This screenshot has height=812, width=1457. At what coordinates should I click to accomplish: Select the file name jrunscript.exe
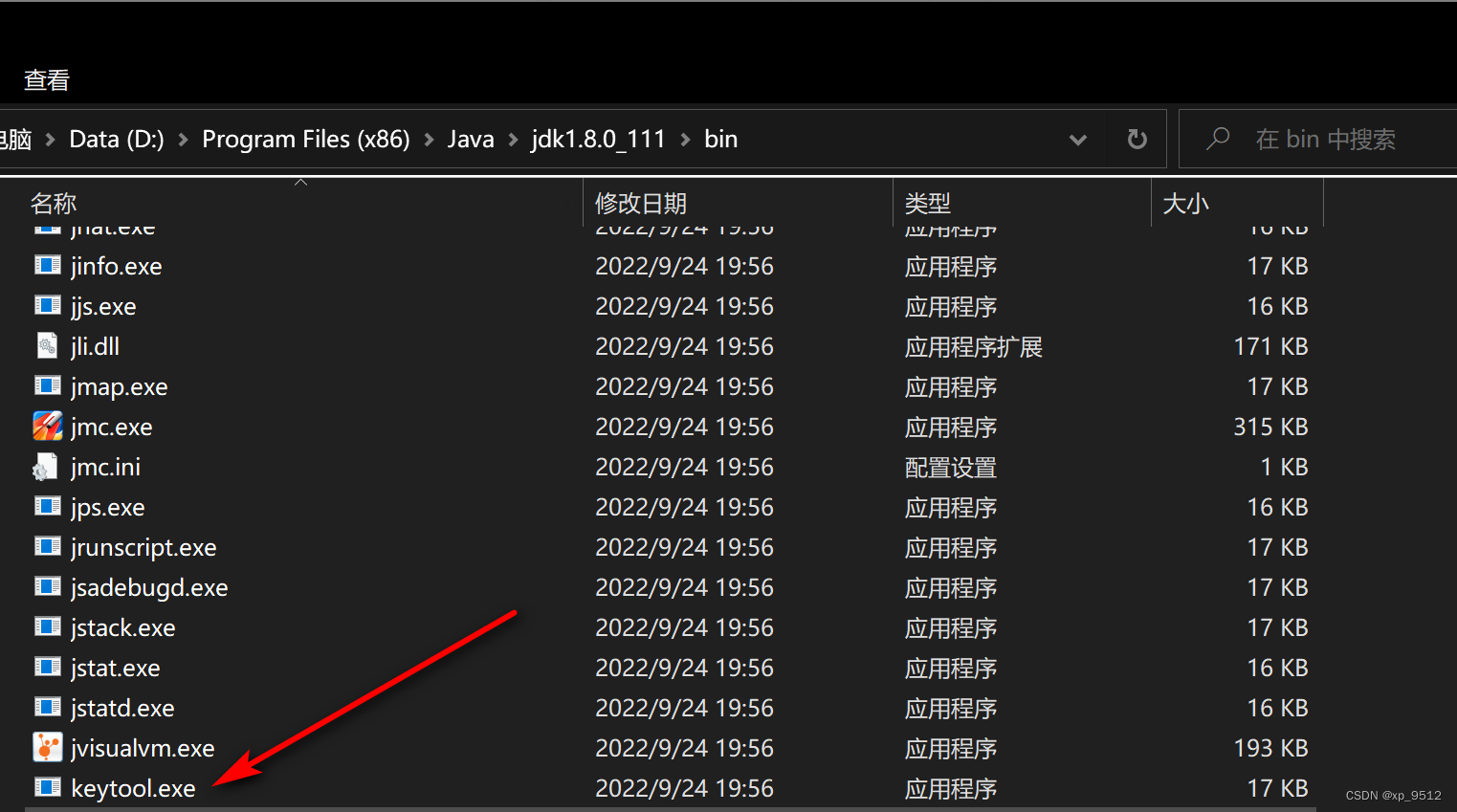point(143,547)
